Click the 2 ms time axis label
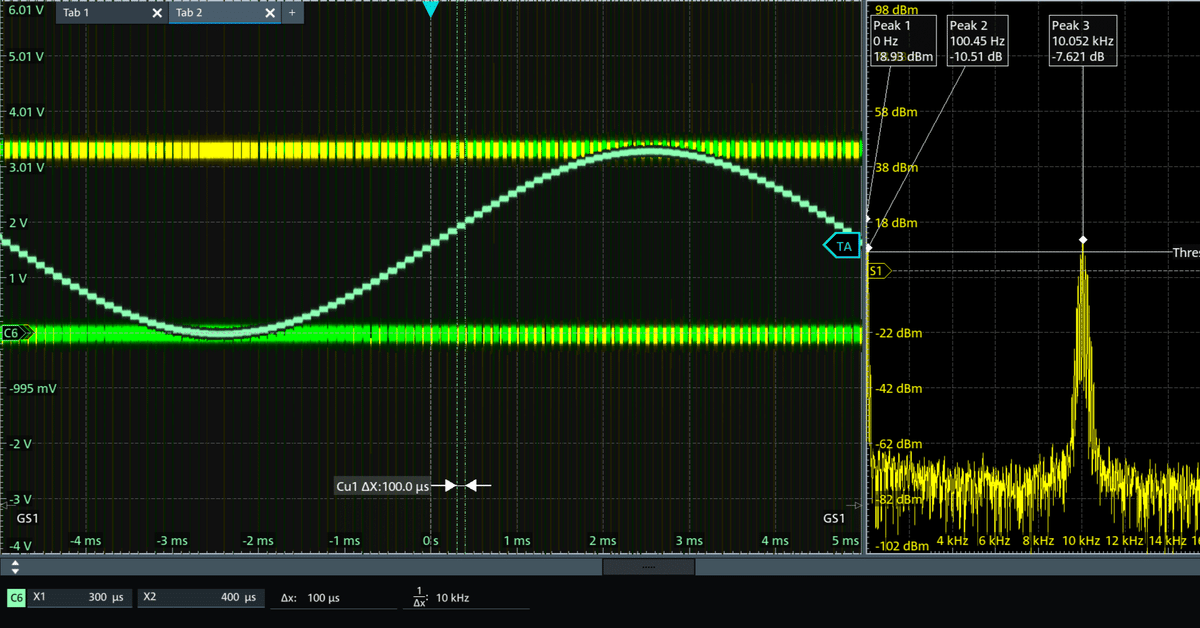 click(603, 541)
